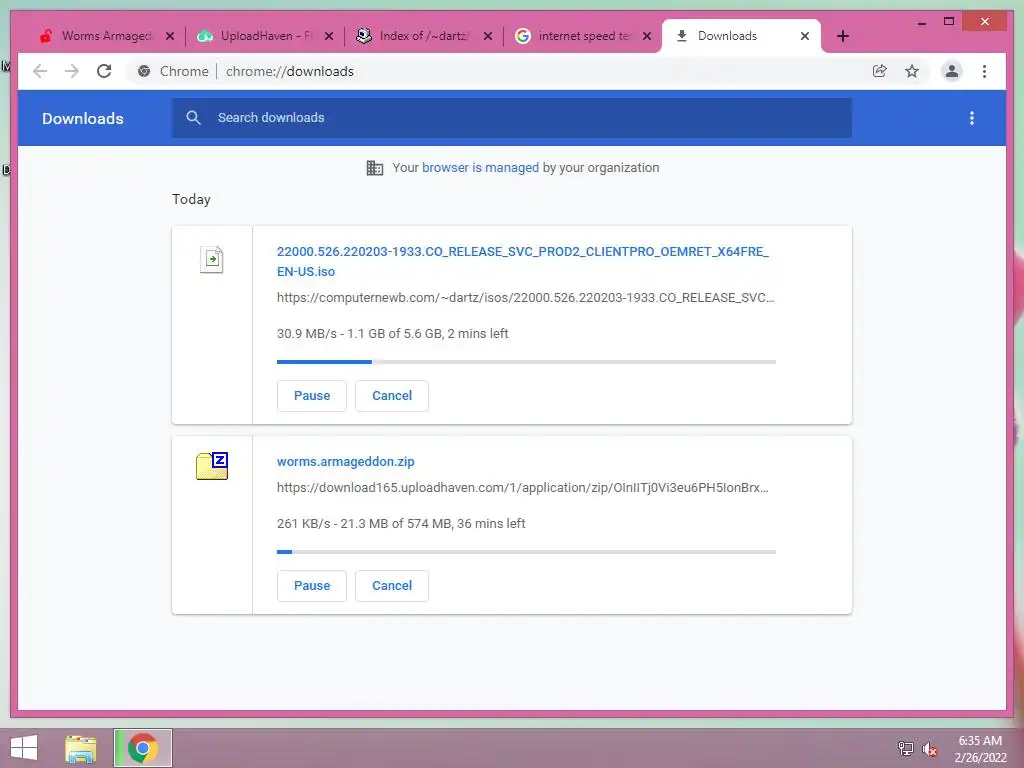Click the uploadhaven.com zip source URL

tap(522, 488)
